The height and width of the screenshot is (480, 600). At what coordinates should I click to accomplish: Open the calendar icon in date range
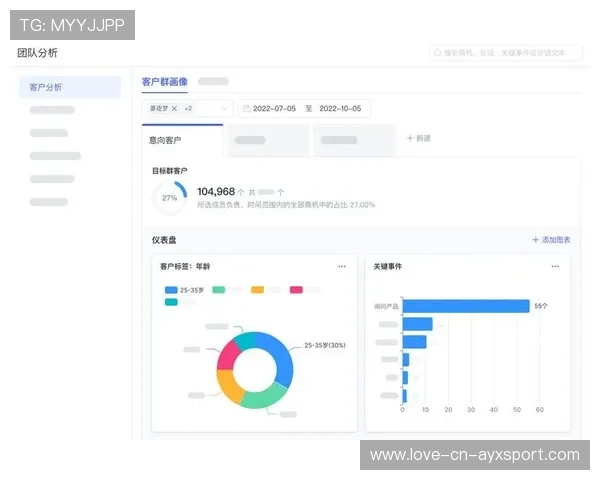click(247, 109)
